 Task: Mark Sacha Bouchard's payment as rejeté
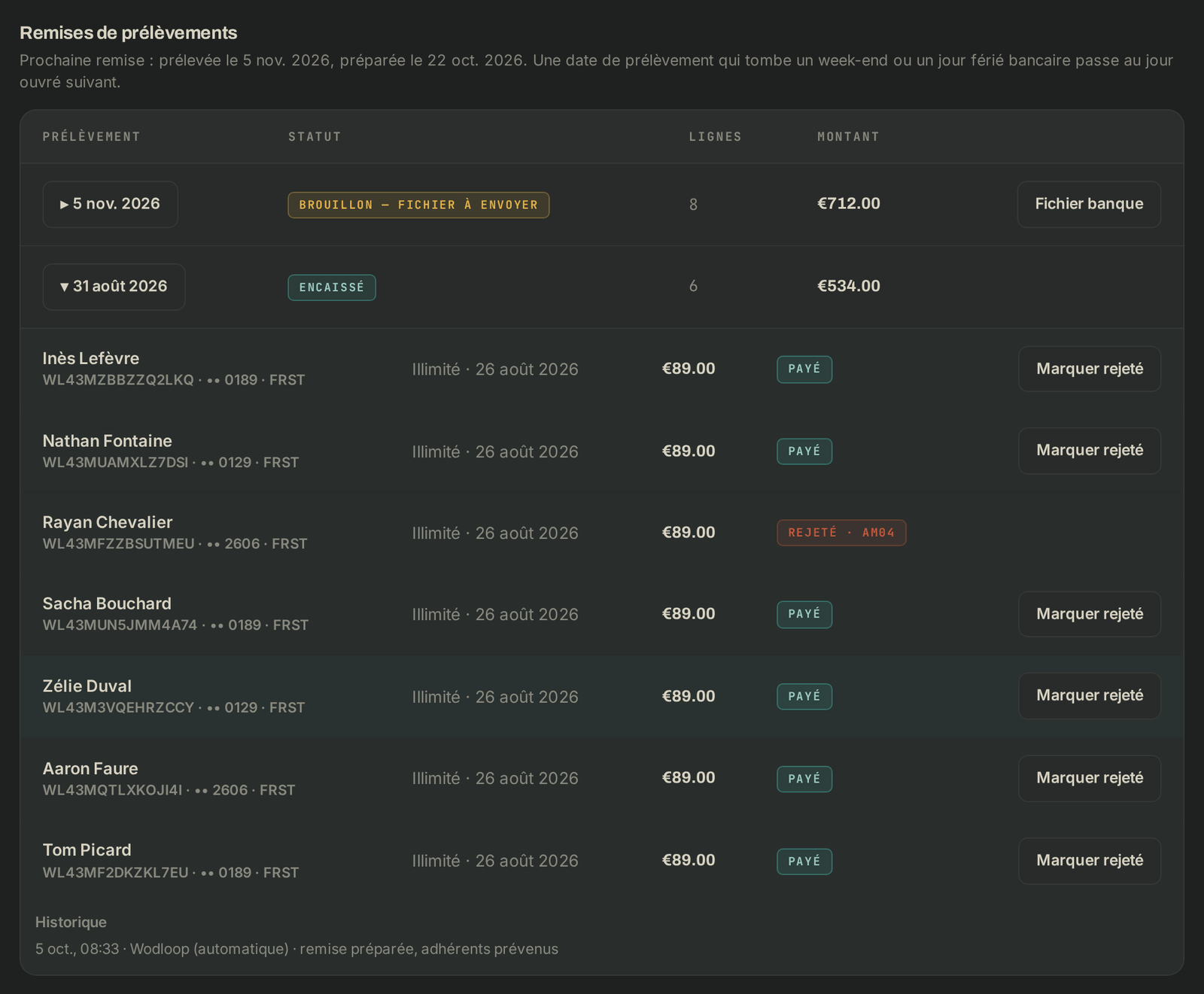1090,614
